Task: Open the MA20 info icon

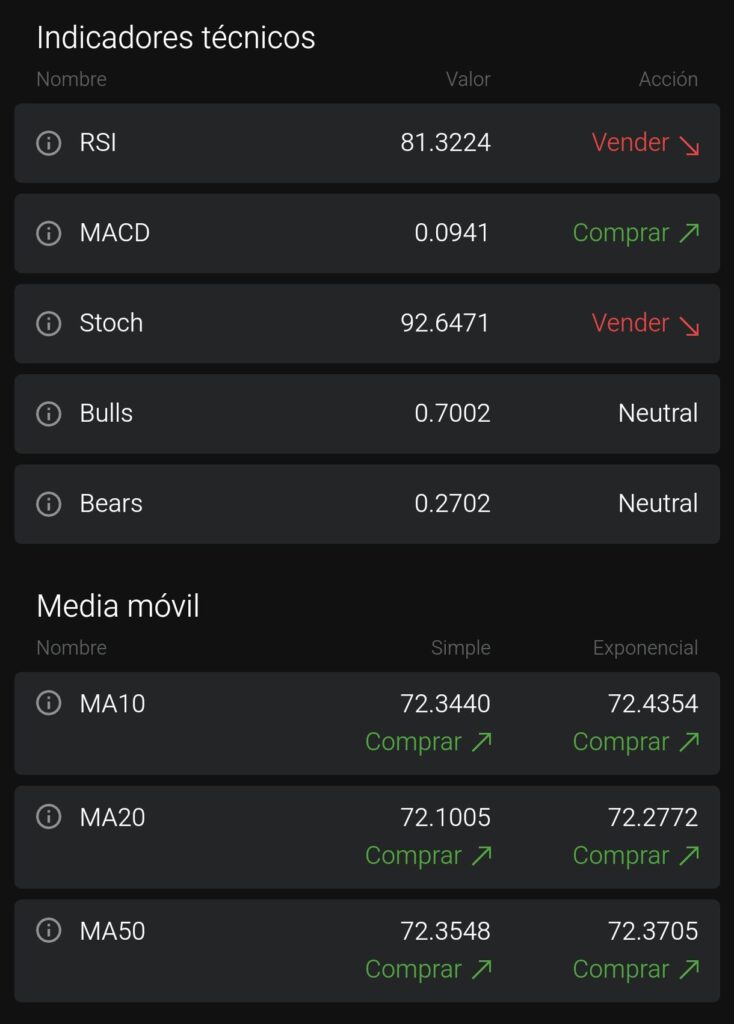Action: pyautogui.click(x=48, y=816)
